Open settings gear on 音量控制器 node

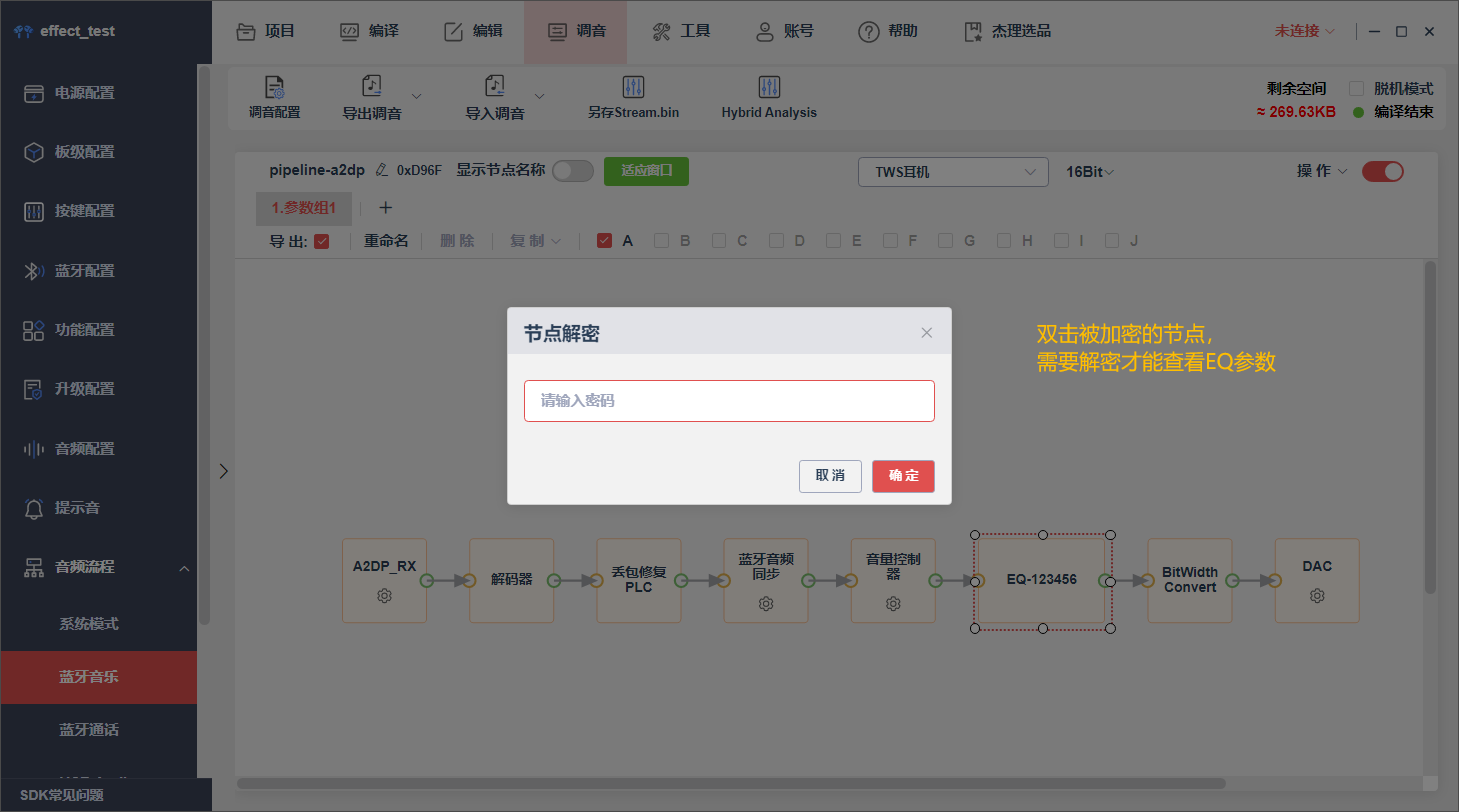coord(893,603)
